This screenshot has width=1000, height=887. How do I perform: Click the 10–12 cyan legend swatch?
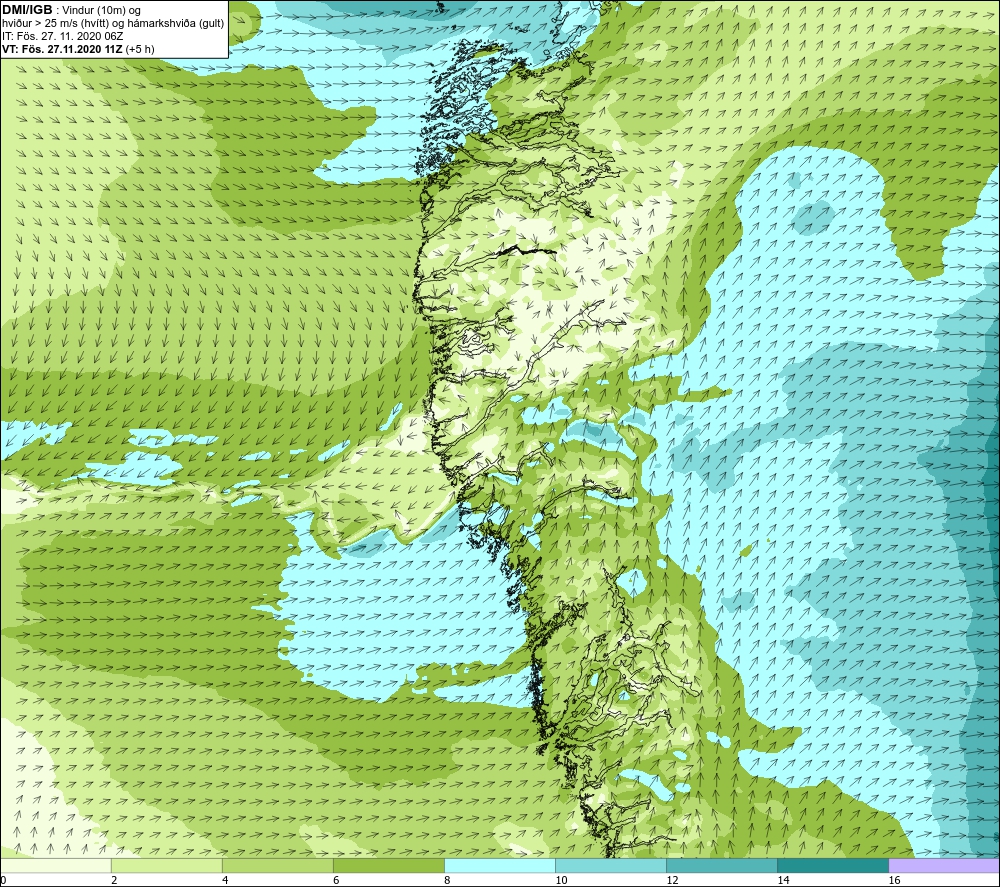[x=611, y=865]
